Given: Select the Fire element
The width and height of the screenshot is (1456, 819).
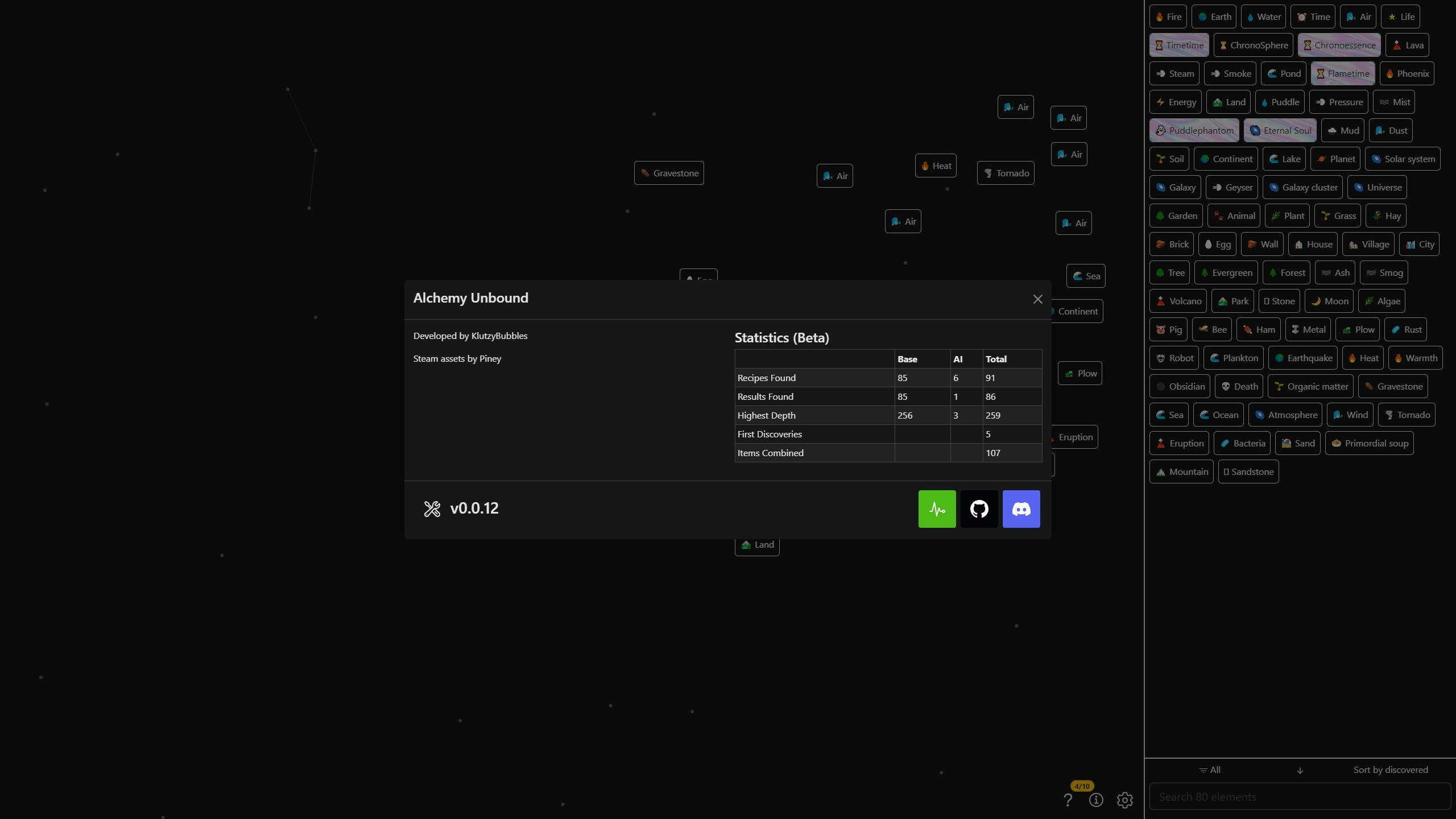Looking at the screenshot, I should tap(1168, 16).
